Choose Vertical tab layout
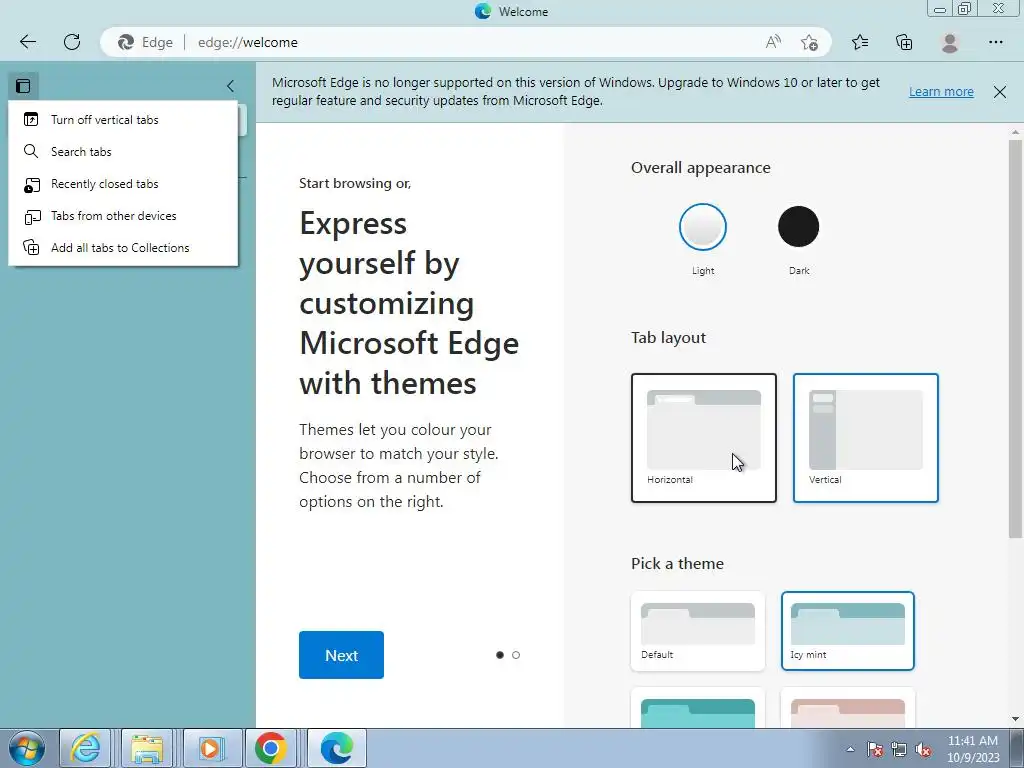 [865, 438]
